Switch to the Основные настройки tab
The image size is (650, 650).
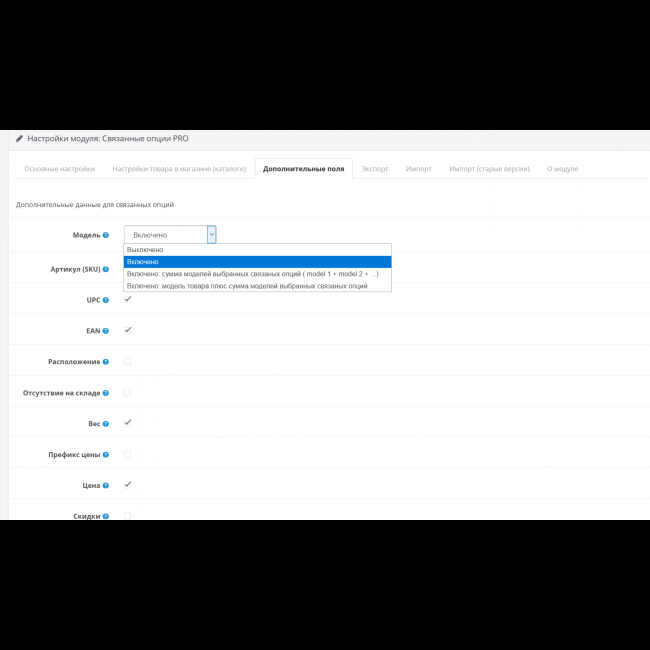click(60, 169)
